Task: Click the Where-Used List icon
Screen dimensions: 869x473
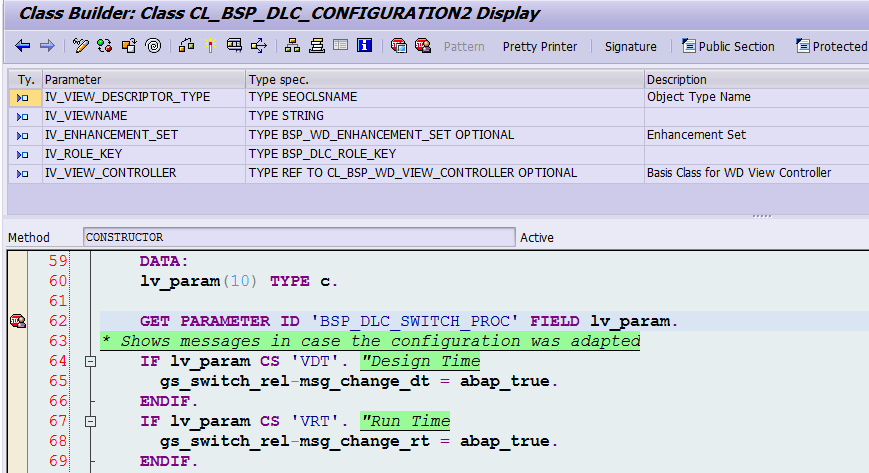Action: (x=259, y=46)
